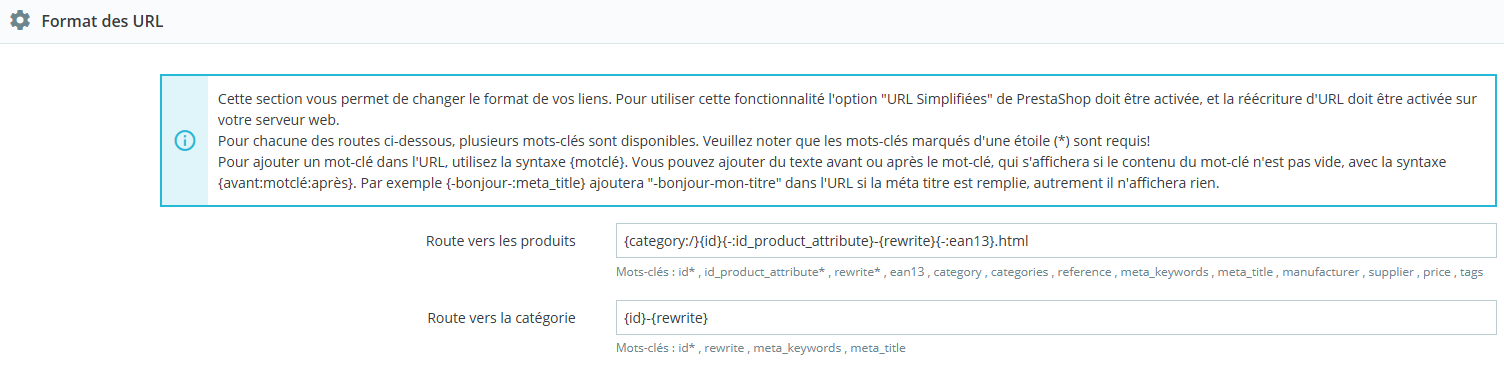Click 'meta_title' keyword under category route
This screenshot has width=1504, height=365.
pyautogui.click(x=878, y=348)
